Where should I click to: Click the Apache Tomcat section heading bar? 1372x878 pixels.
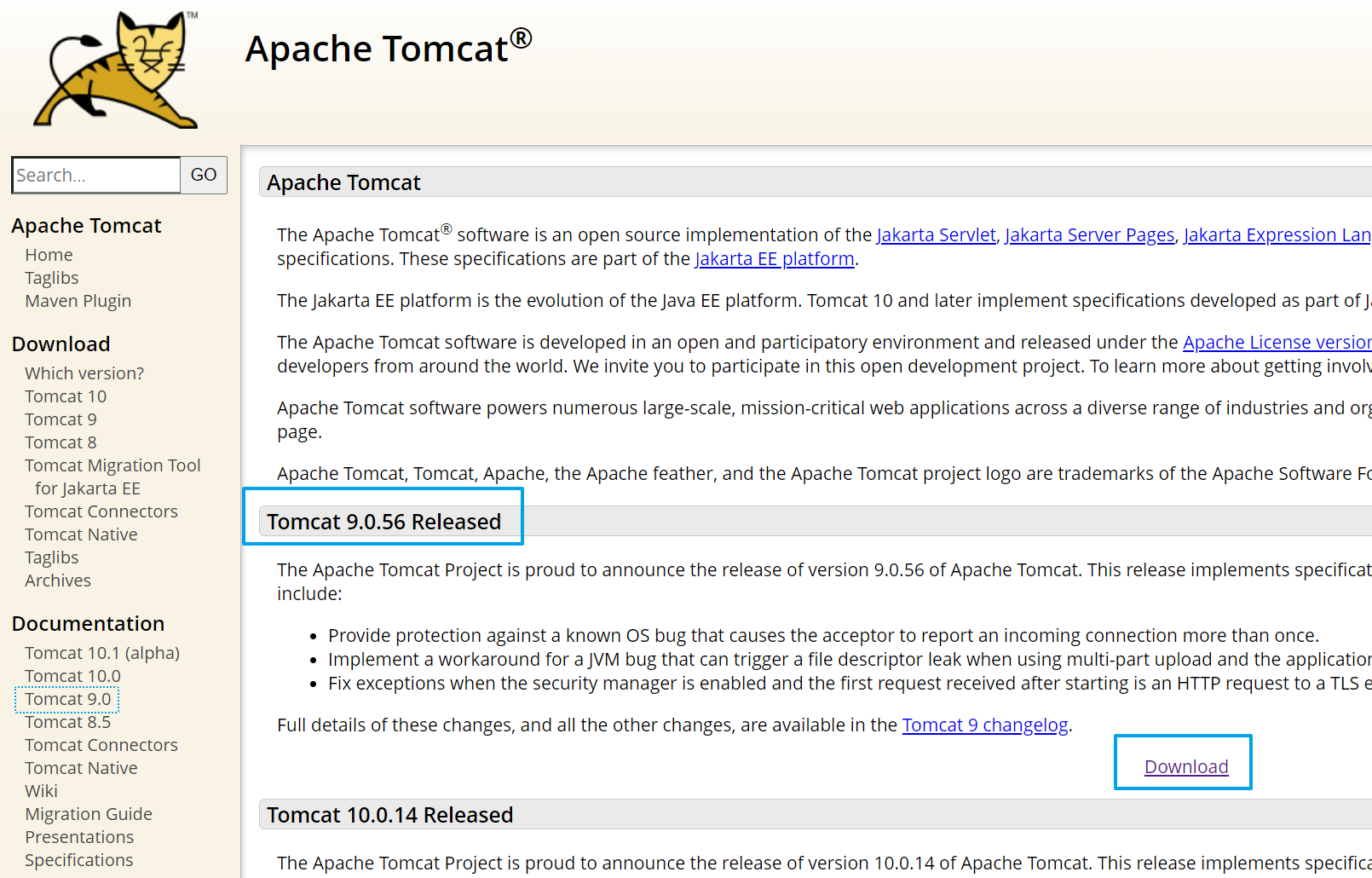(x=816, y=182)
